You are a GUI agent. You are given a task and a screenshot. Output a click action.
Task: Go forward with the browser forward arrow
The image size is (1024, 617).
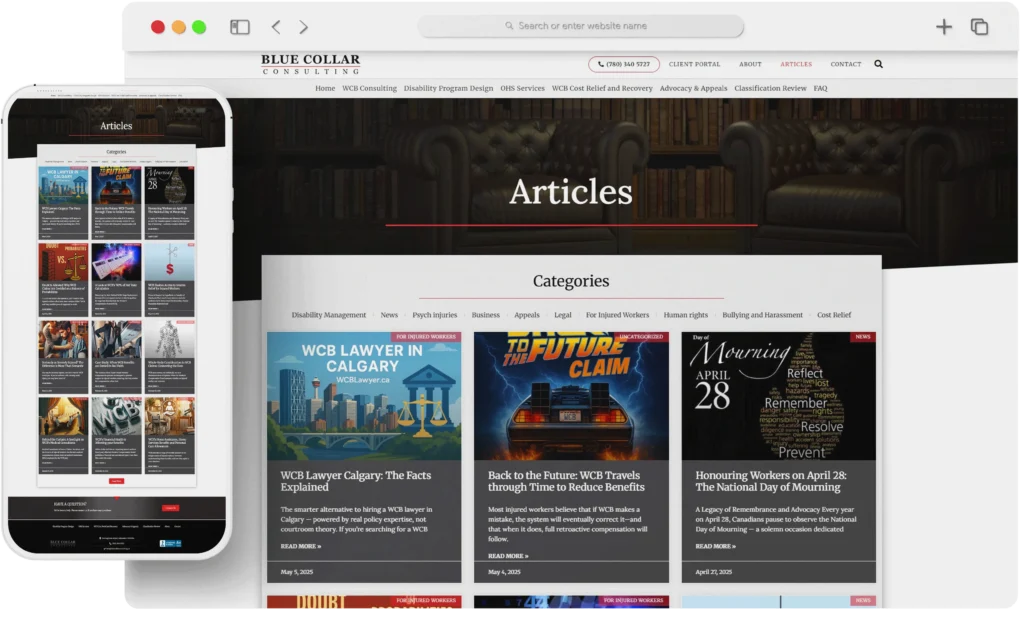coord(304,27)
